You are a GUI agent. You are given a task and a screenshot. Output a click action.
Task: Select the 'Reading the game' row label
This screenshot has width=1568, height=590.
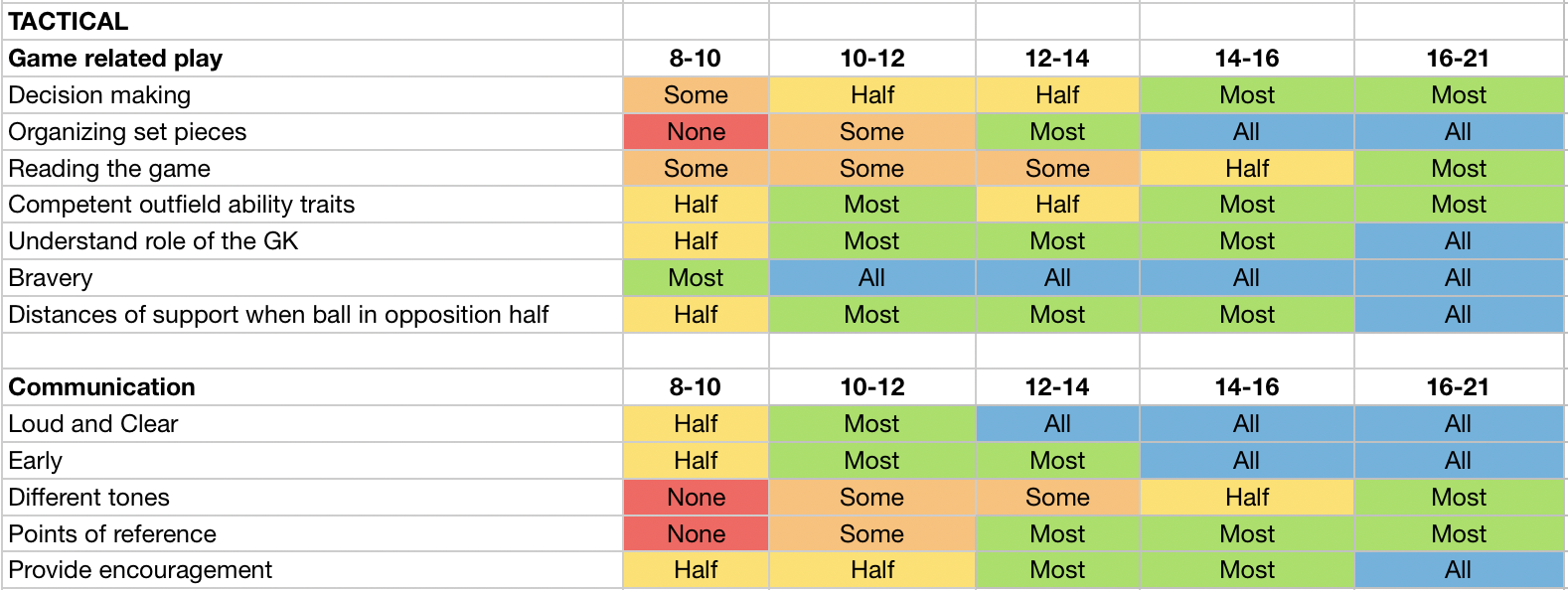click(312, 169)
